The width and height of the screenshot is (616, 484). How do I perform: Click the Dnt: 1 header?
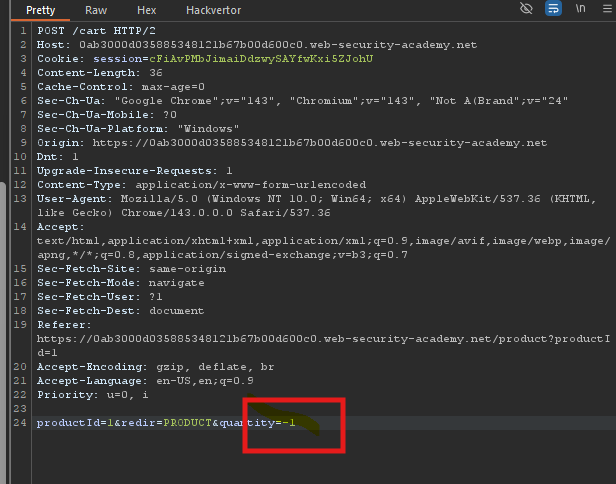[58, 157]
